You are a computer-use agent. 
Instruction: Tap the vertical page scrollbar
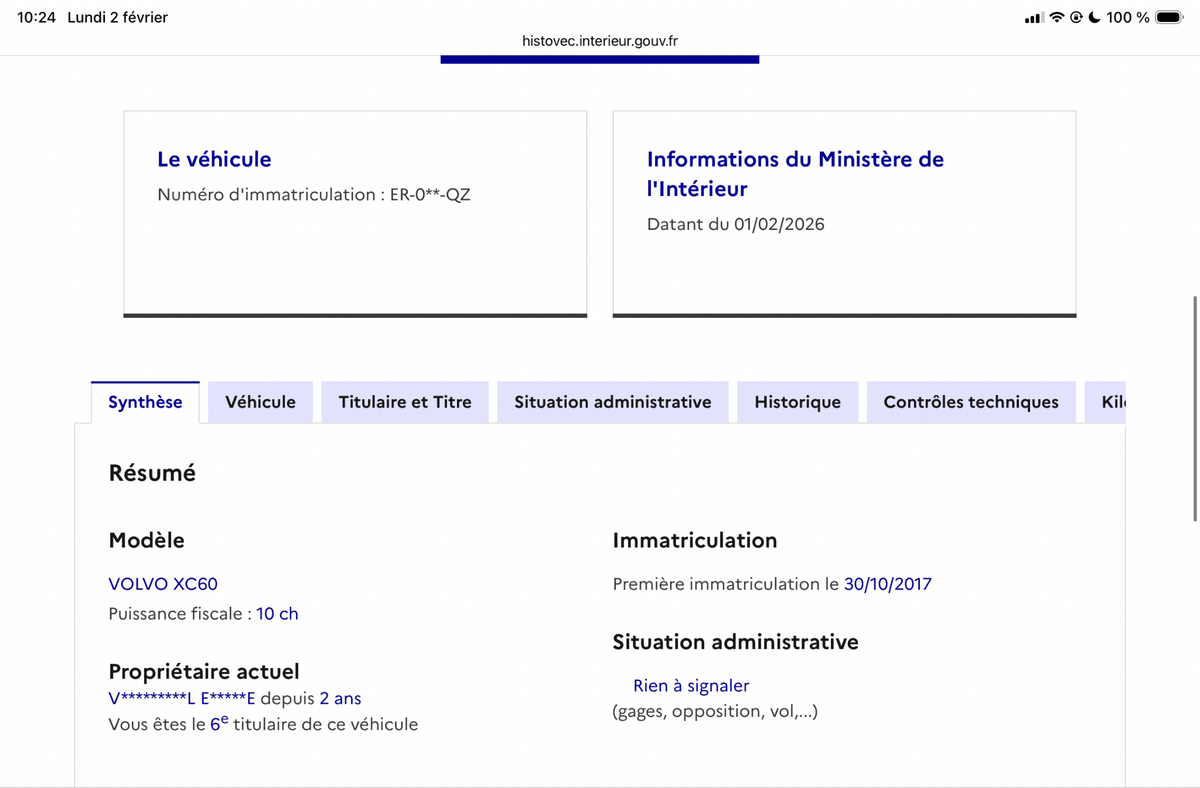click(1195, 408)
